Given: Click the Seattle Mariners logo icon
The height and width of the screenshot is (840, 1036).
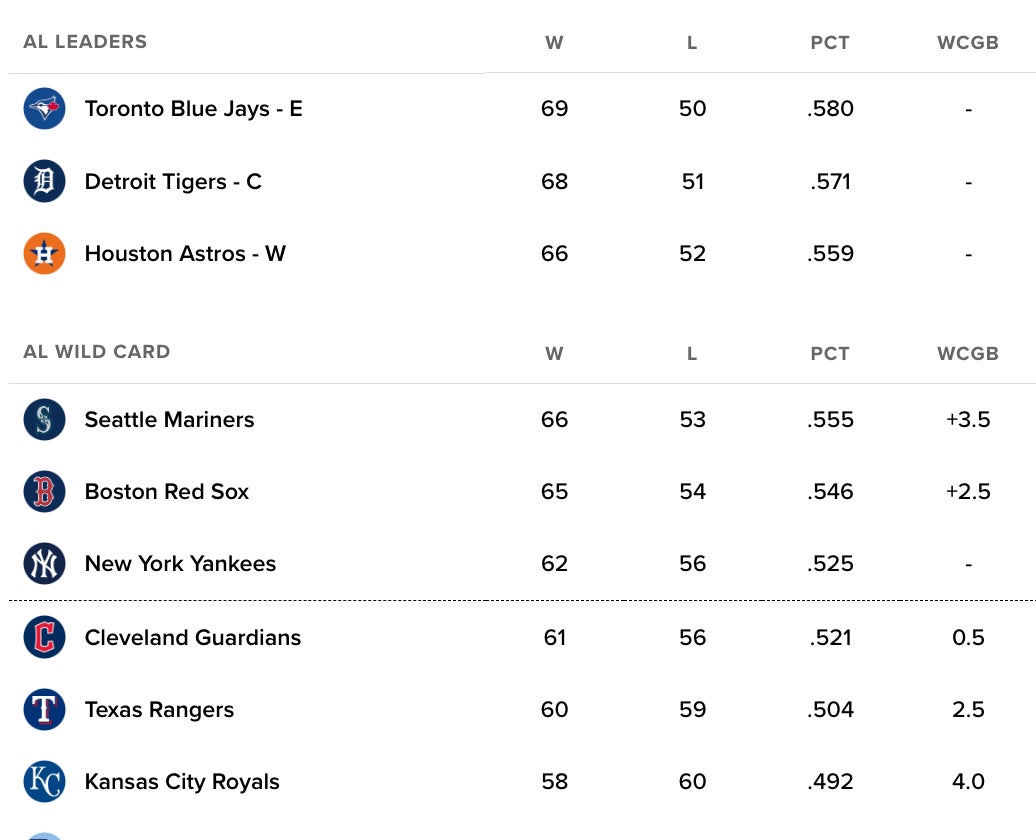Looking at the screenshot, I should pos(44,419).
